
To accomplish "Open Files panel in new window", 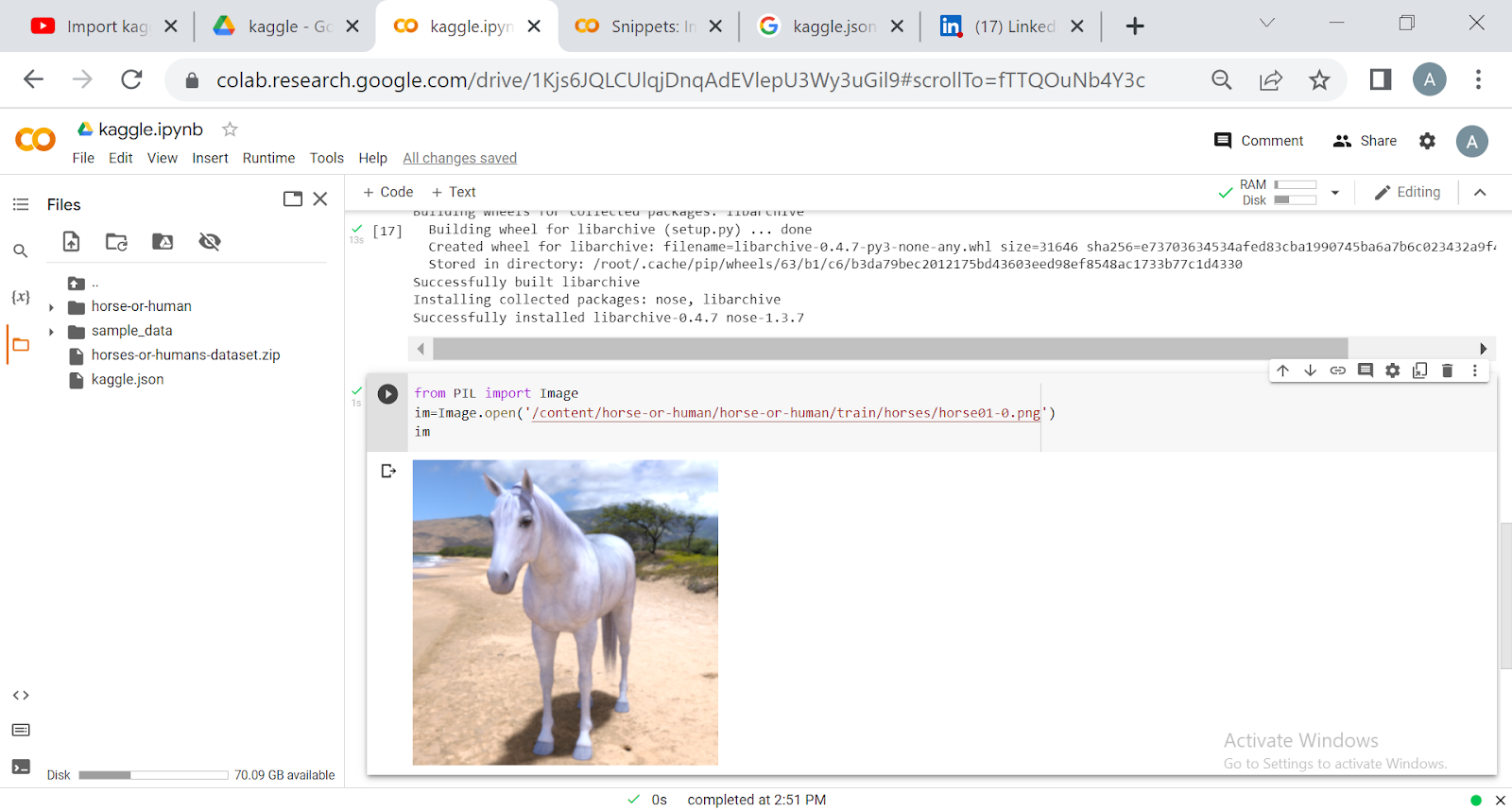I will pos(293,198).
